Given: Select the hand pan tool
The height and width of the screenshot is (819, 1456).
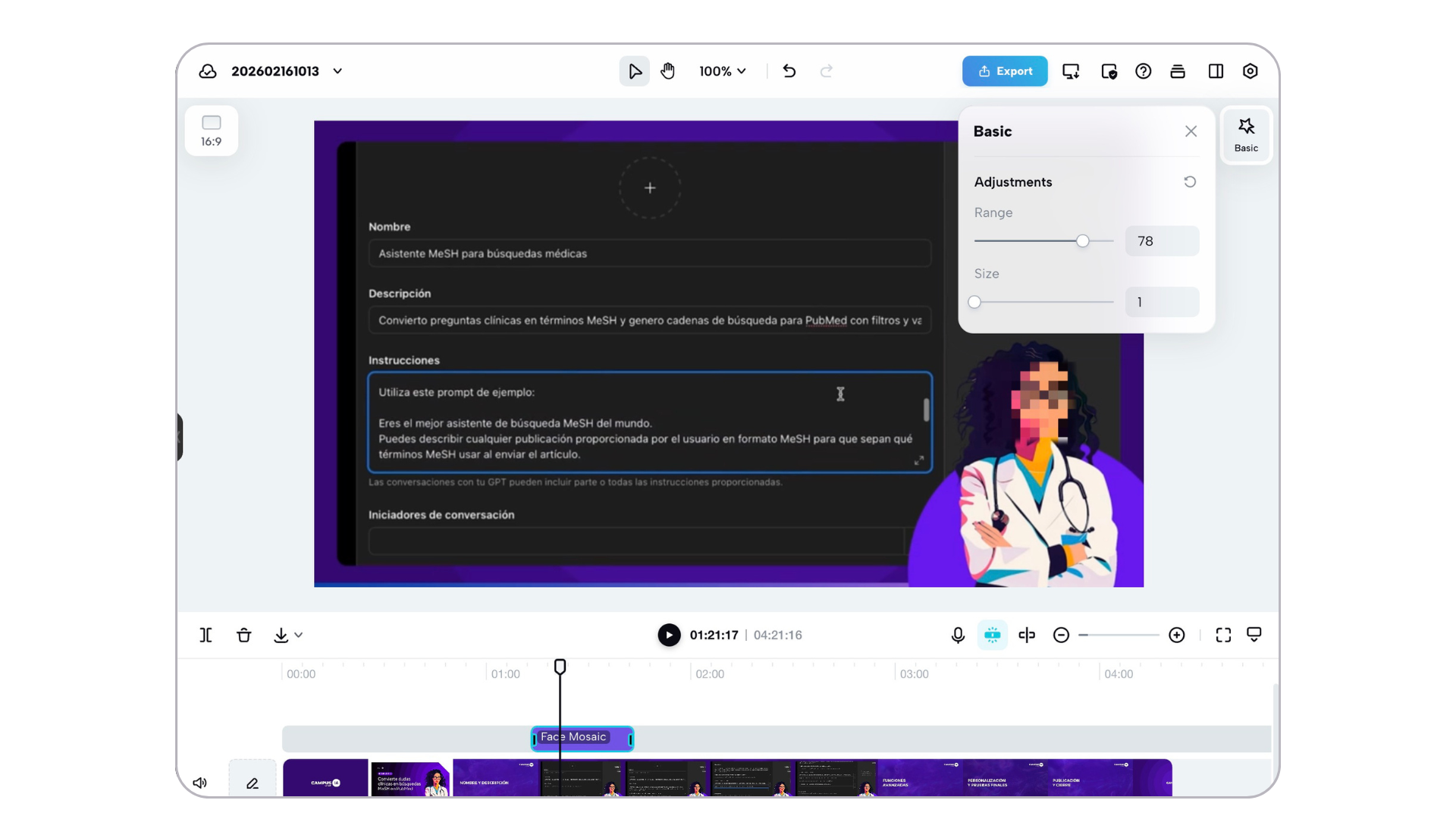Looking at the screenshot, I should click(x=667, y=71).
